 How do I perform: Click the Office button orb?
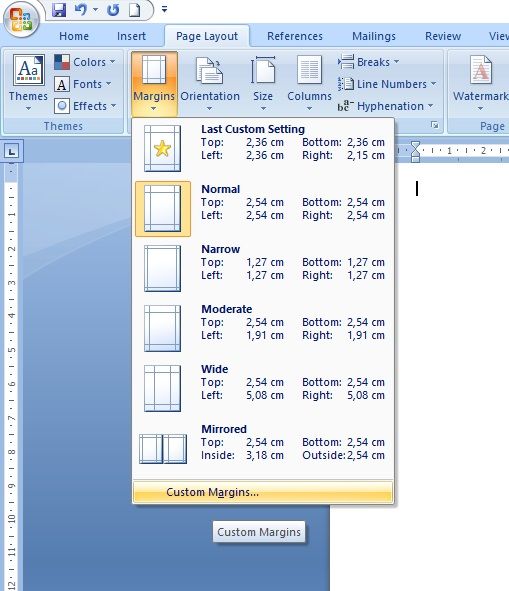[x=21, y=19]
